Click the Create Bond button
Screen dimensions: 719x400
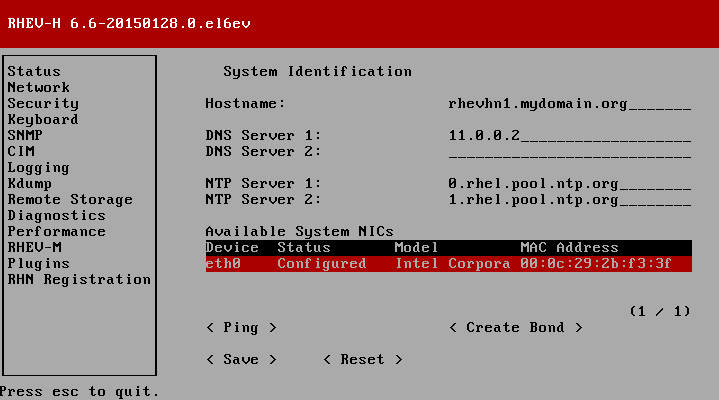click(516, 328)
